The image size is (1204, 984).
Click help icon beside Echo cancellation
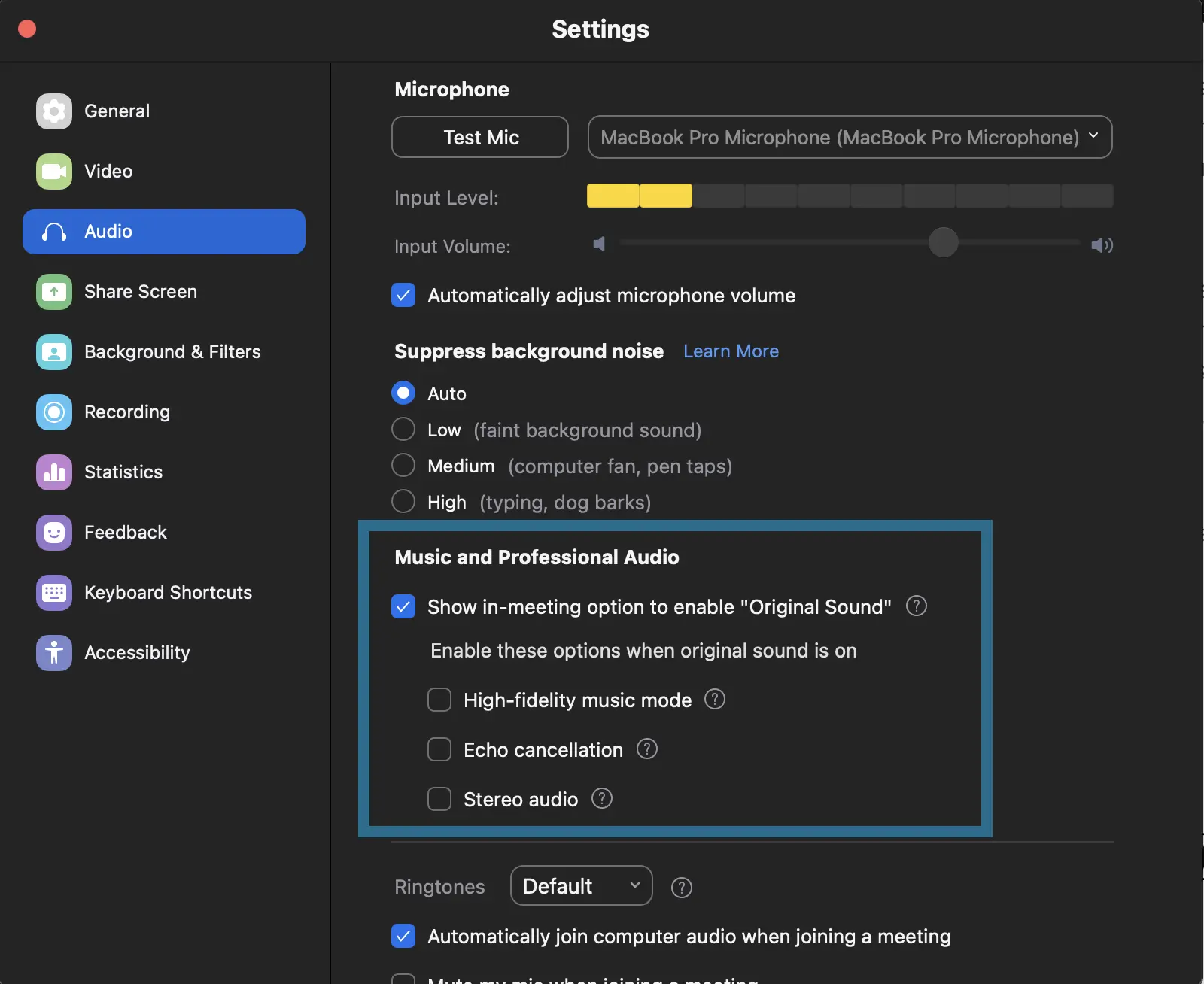[x=646, y=749]
